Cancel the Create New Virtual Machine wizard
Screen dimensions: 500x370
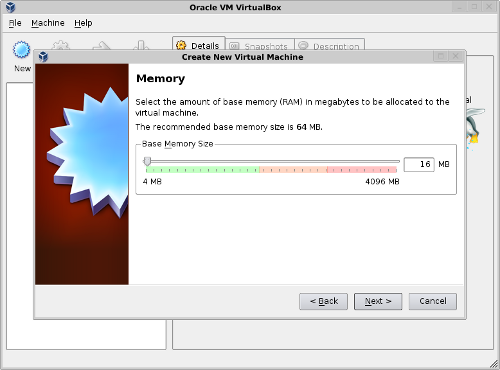tap(433, 301)
